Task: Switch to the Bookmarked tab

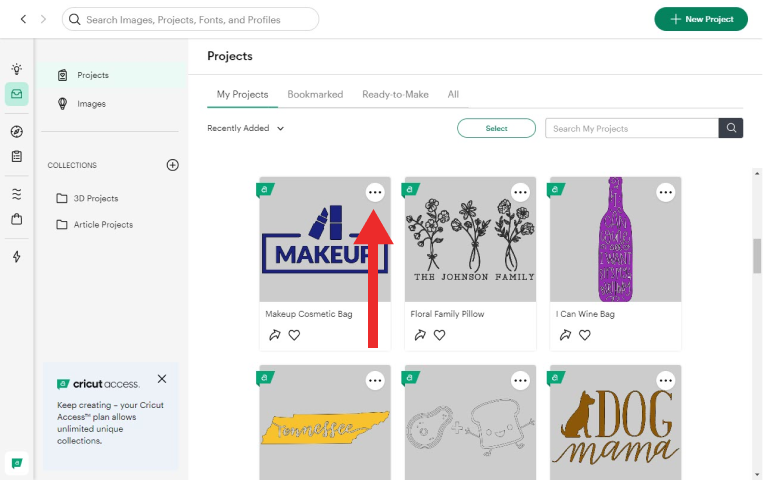Action: pos(315,94)
